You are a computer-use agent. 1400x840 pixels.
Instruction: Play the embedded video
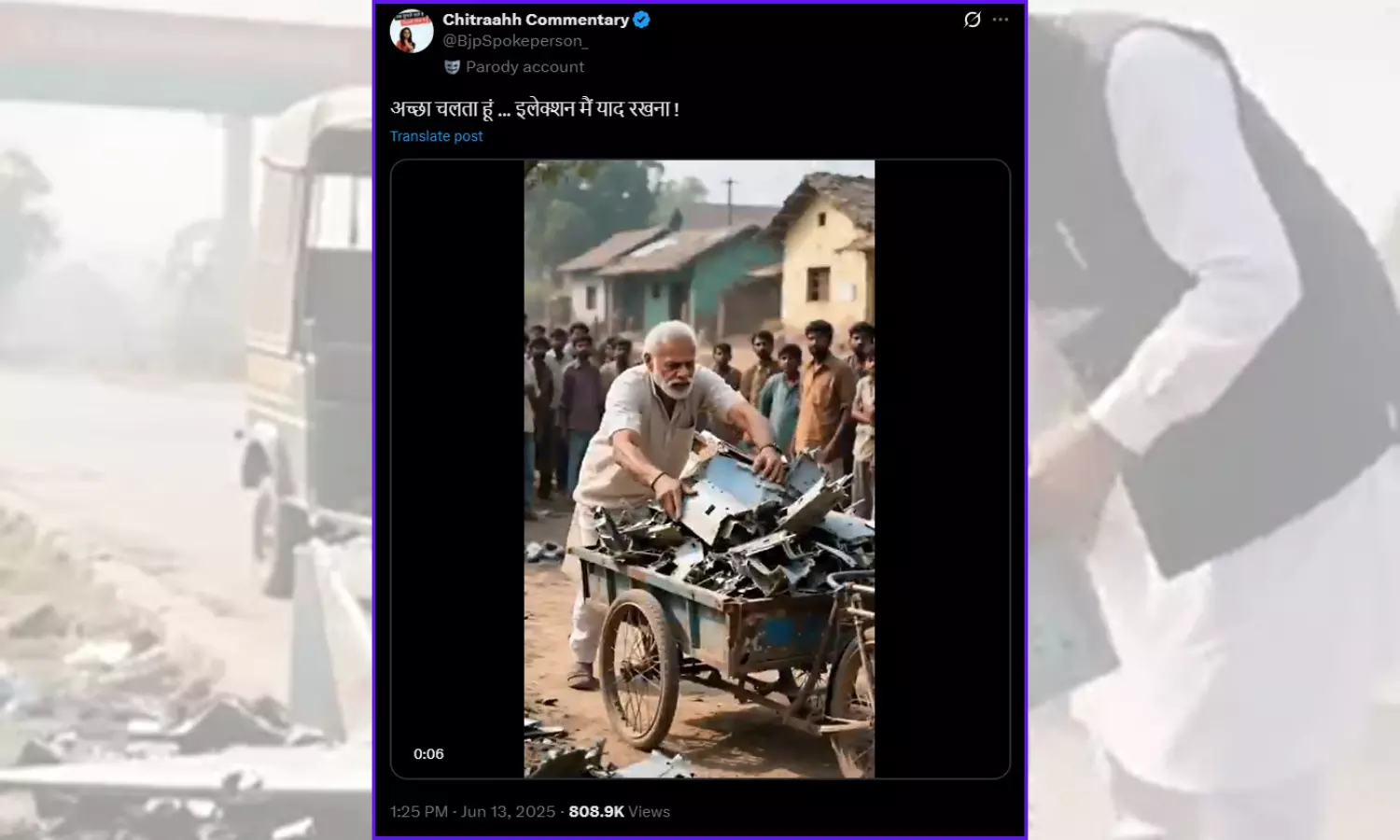(699, 469)
